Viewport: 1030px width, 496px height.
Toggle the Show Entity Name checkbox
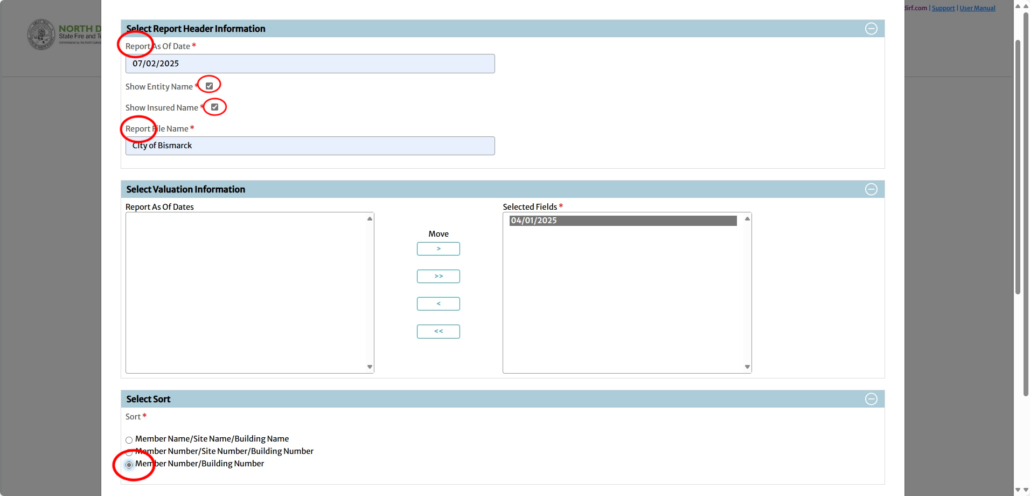(x=209, y=86)
